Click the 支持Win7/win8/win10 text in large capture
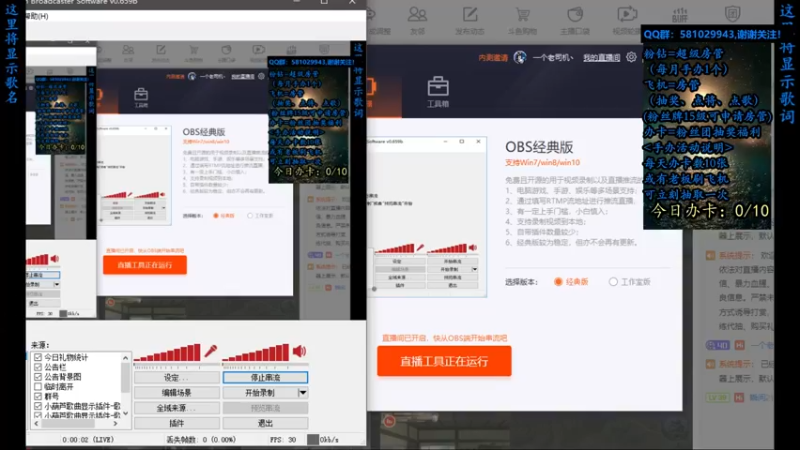The height and width of the screenshot is (450, 800). click(542, 163)
